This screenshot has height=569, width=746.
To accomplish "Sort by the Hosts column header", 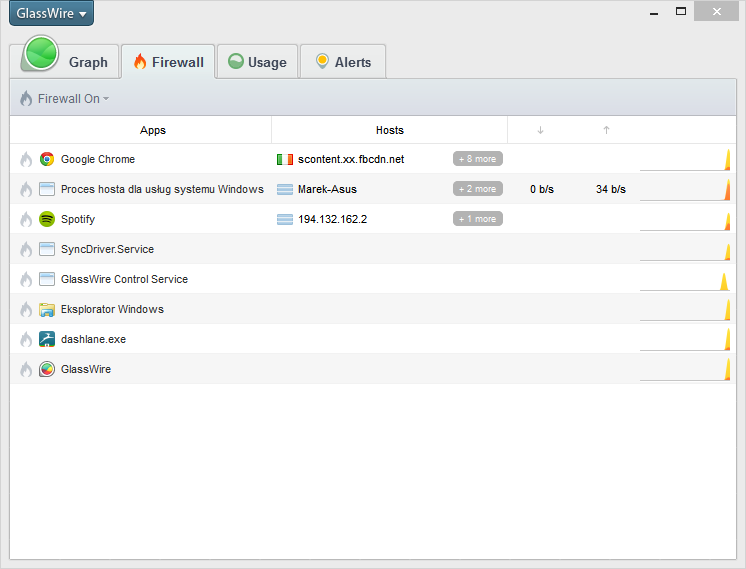I will 390,130.
